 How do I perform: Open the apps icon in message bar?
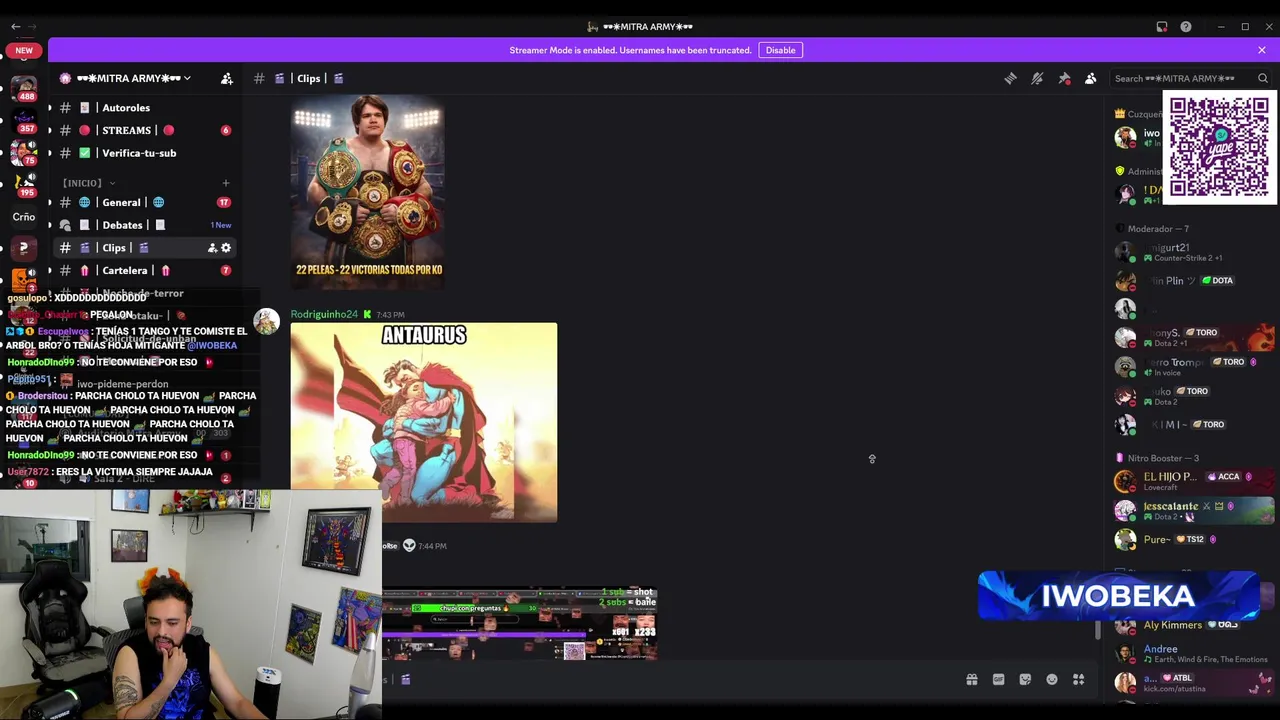[x=1079, y=680]
